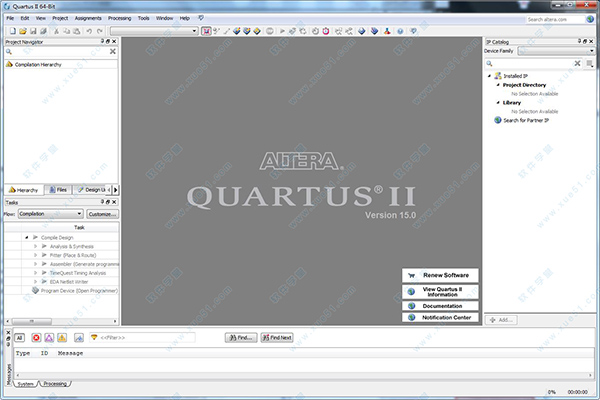
Task: Click View Quartus II Information button
Action: (440, 292)
